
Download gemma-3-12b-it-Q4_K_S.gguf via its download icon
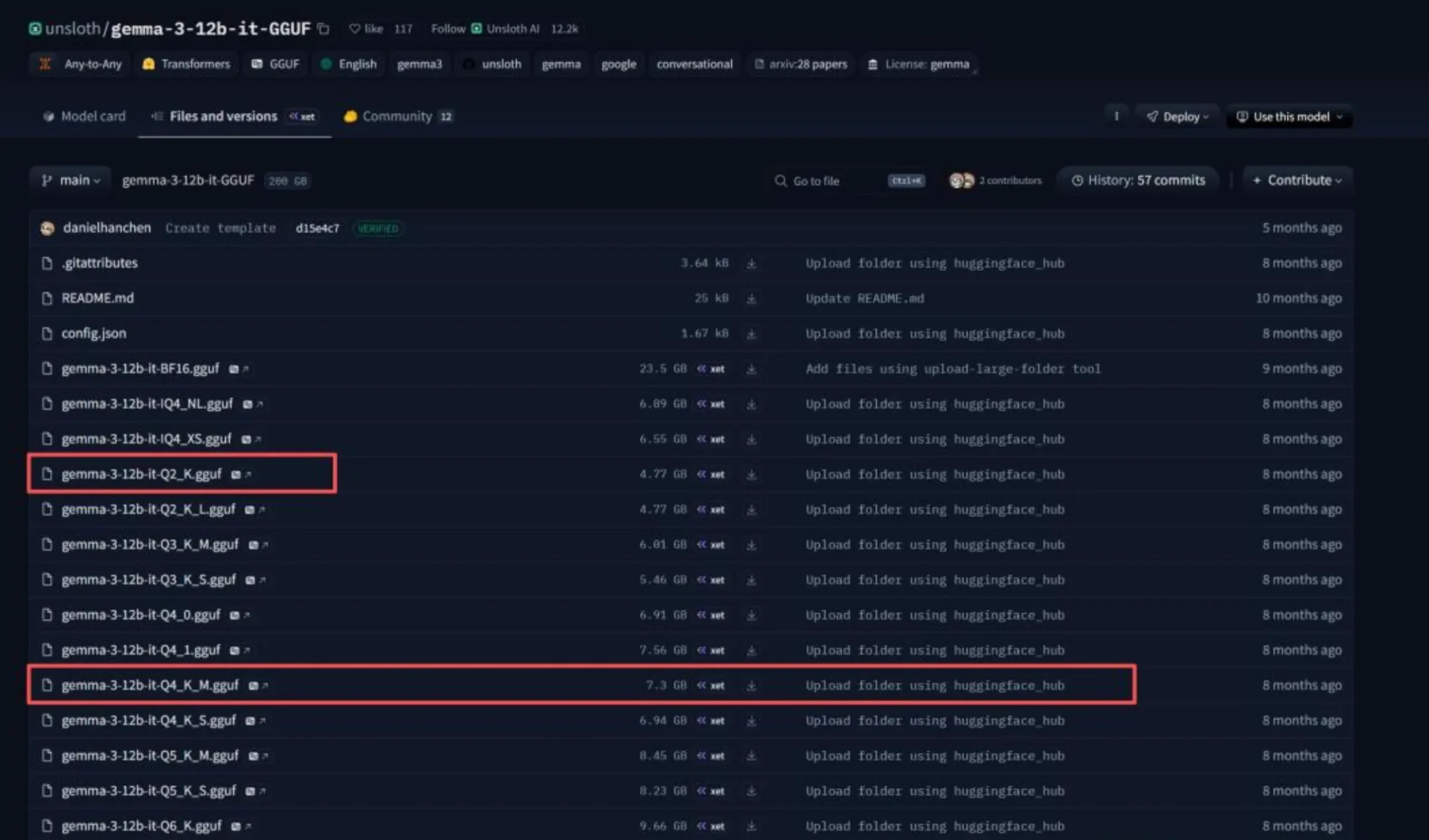coord(751,721)
